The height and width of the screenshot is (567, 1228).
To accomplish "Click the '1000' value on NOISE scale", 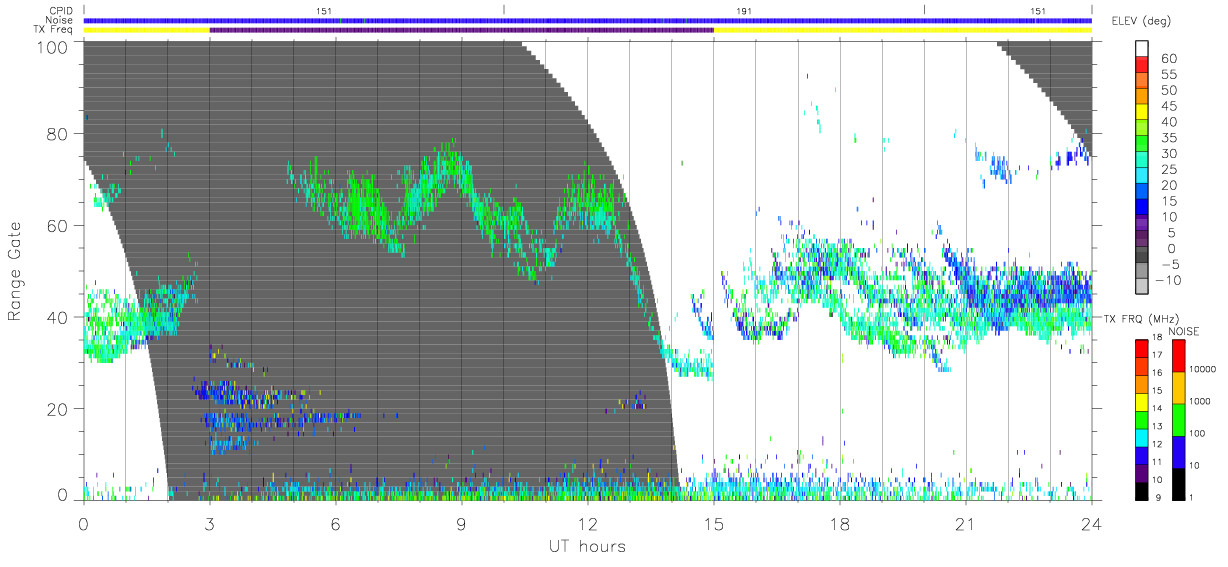I will click(x=1200, y=401).
